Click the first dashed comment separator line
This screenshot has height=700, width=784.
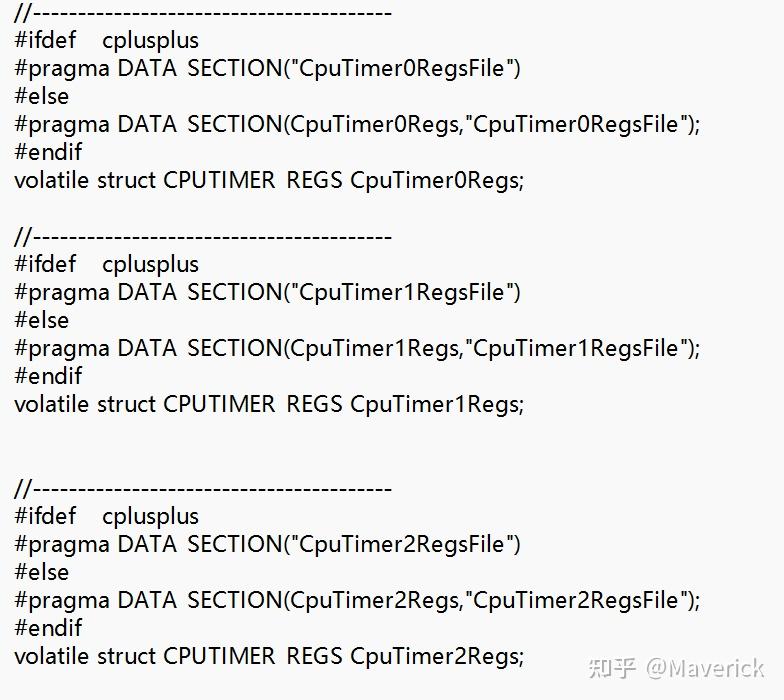click(x=203, y=12)
